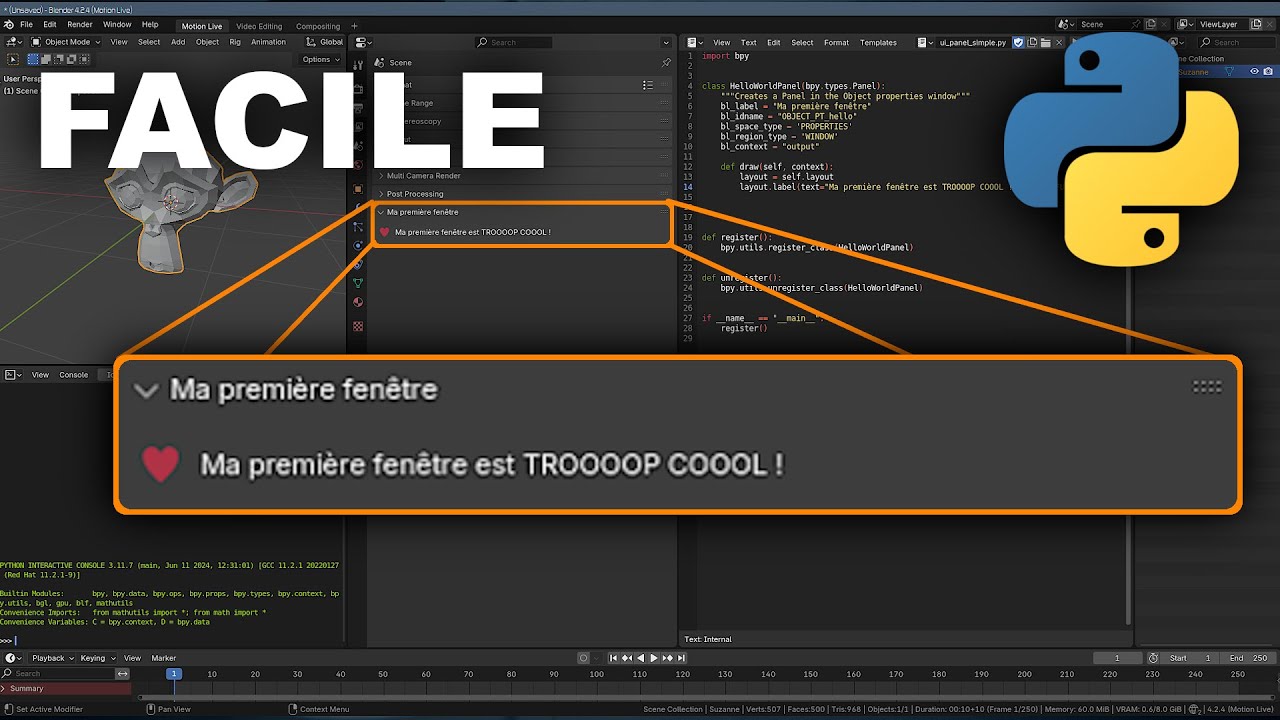Open the 3D viewport editor type dropdown
1280x720 pixels.
click(13, 42)
